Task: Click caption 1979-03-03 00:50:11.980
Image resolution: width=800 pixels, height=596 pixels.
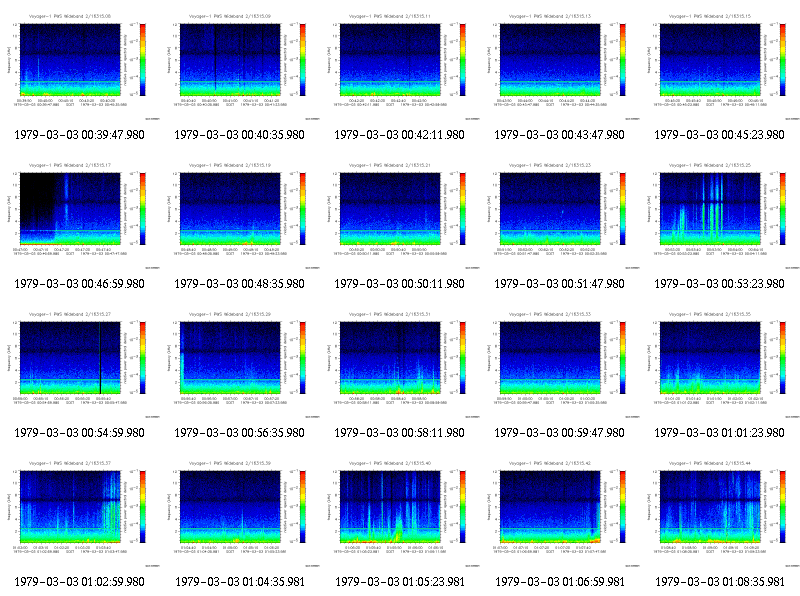Action: 399,284
